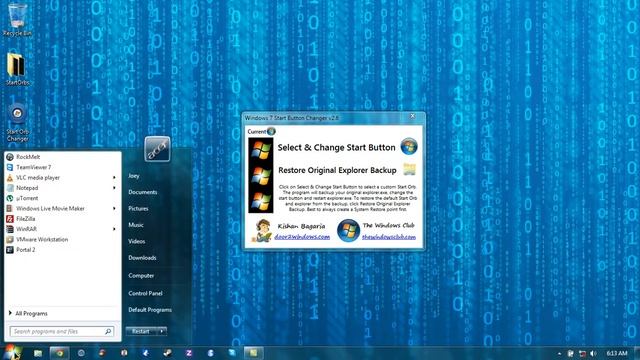Open Downloads from Start menu
640x360 pixels.
tap(142, 258)
